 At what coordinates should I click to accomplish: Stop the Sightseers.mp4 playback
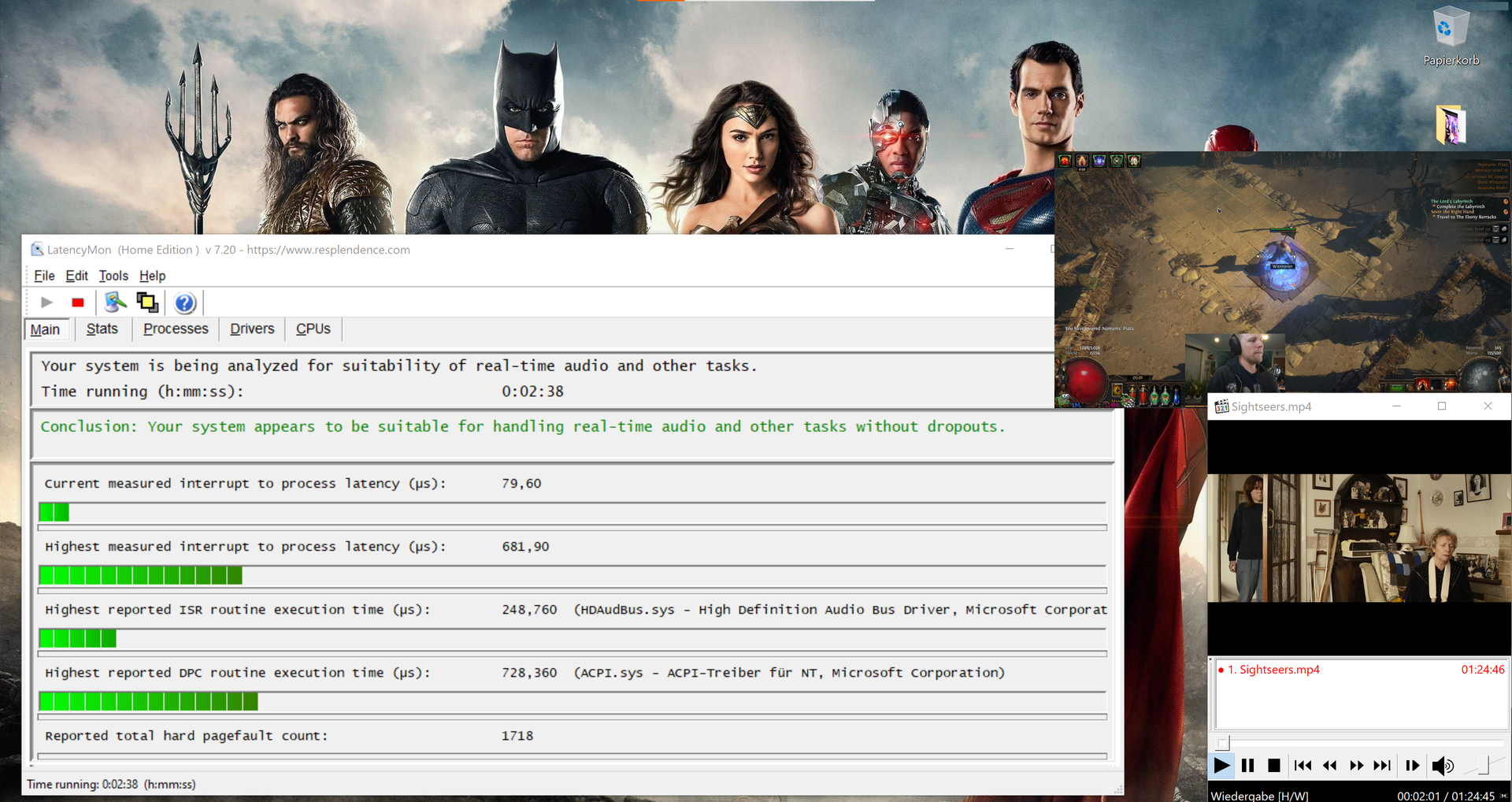(x=1274, y=765)
